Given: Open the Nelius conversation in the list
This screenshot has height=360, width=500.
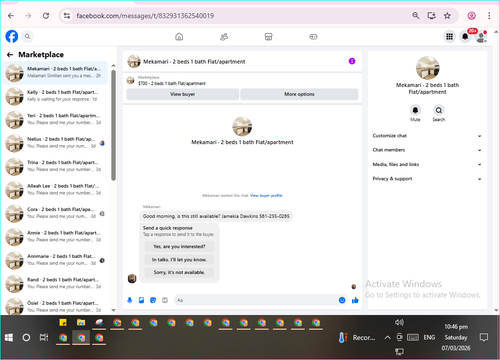Looking at the screenshot, I should pos(55,143).
